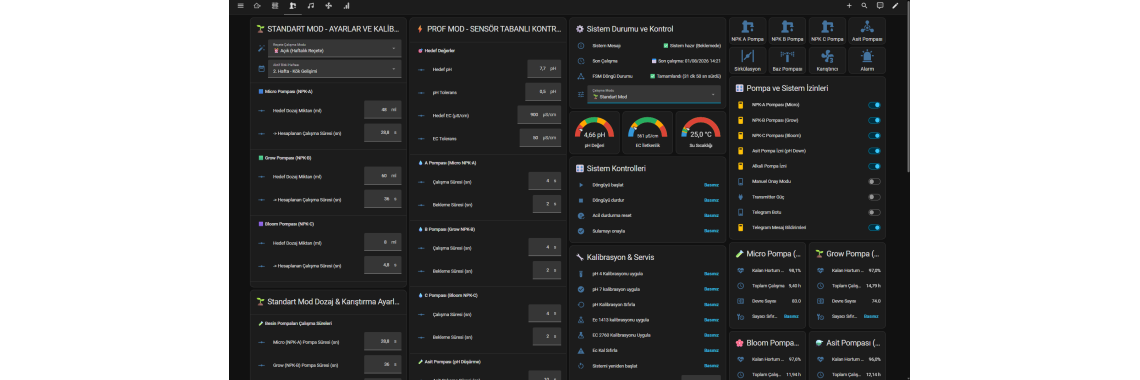Viewport: 1140px width, 380px height.
Task: Click the flask icon beside Ec 1413 kalibrasyonu
Action: click(580, 320)
